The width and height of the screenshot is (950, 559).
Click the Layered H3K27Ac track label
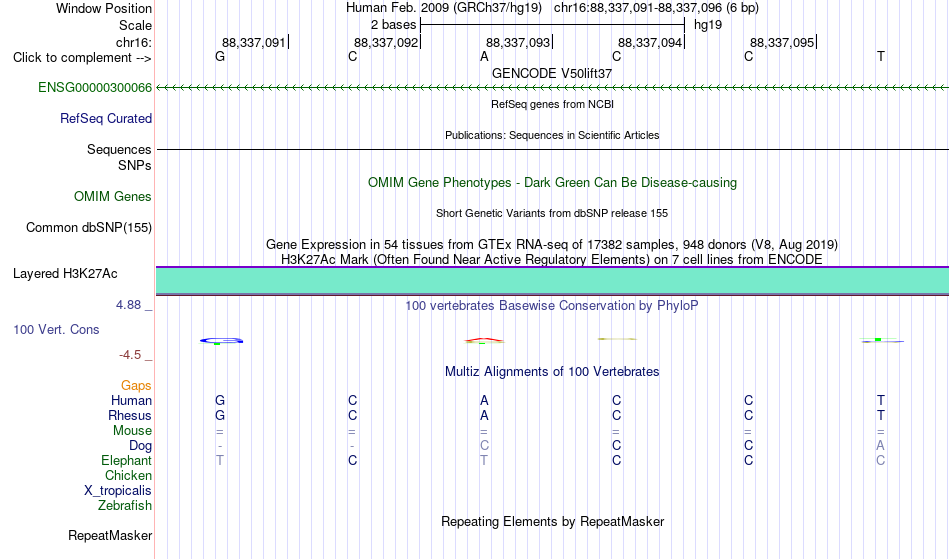(x=65, y=274)
